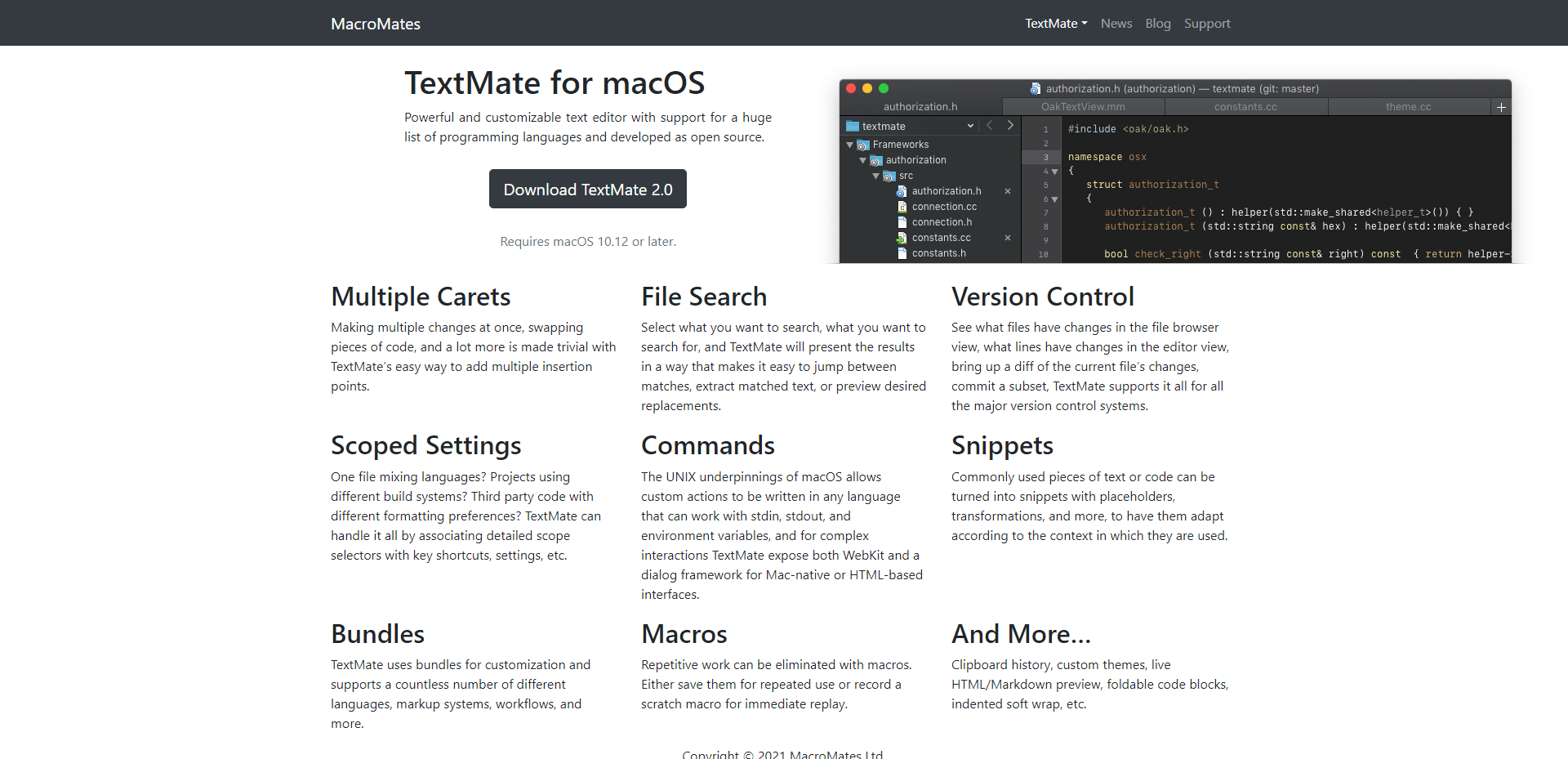Open the News page
This screenshot has height=759, width=1568.
[1116, 24]
